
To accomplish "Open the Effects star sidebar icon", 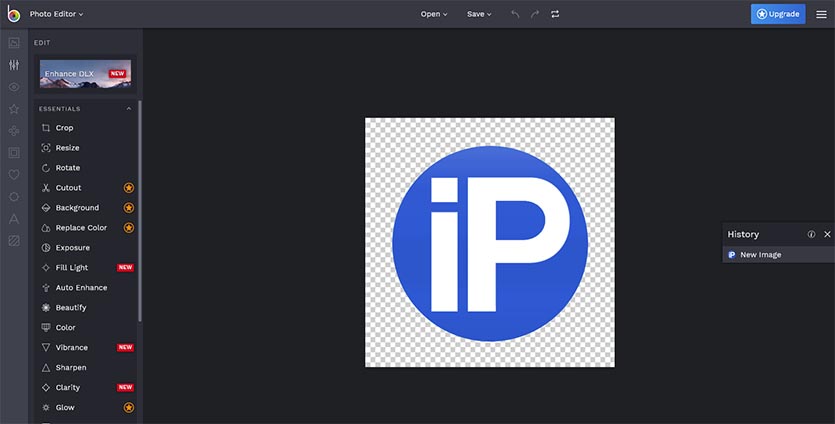I will tap(14, 109).
